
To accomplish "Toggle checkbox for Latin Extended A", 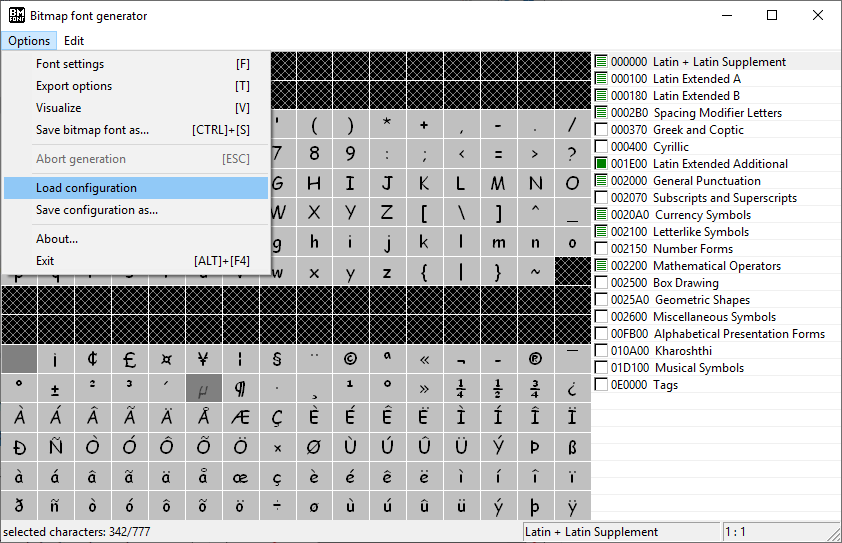I will click(601, 79).
